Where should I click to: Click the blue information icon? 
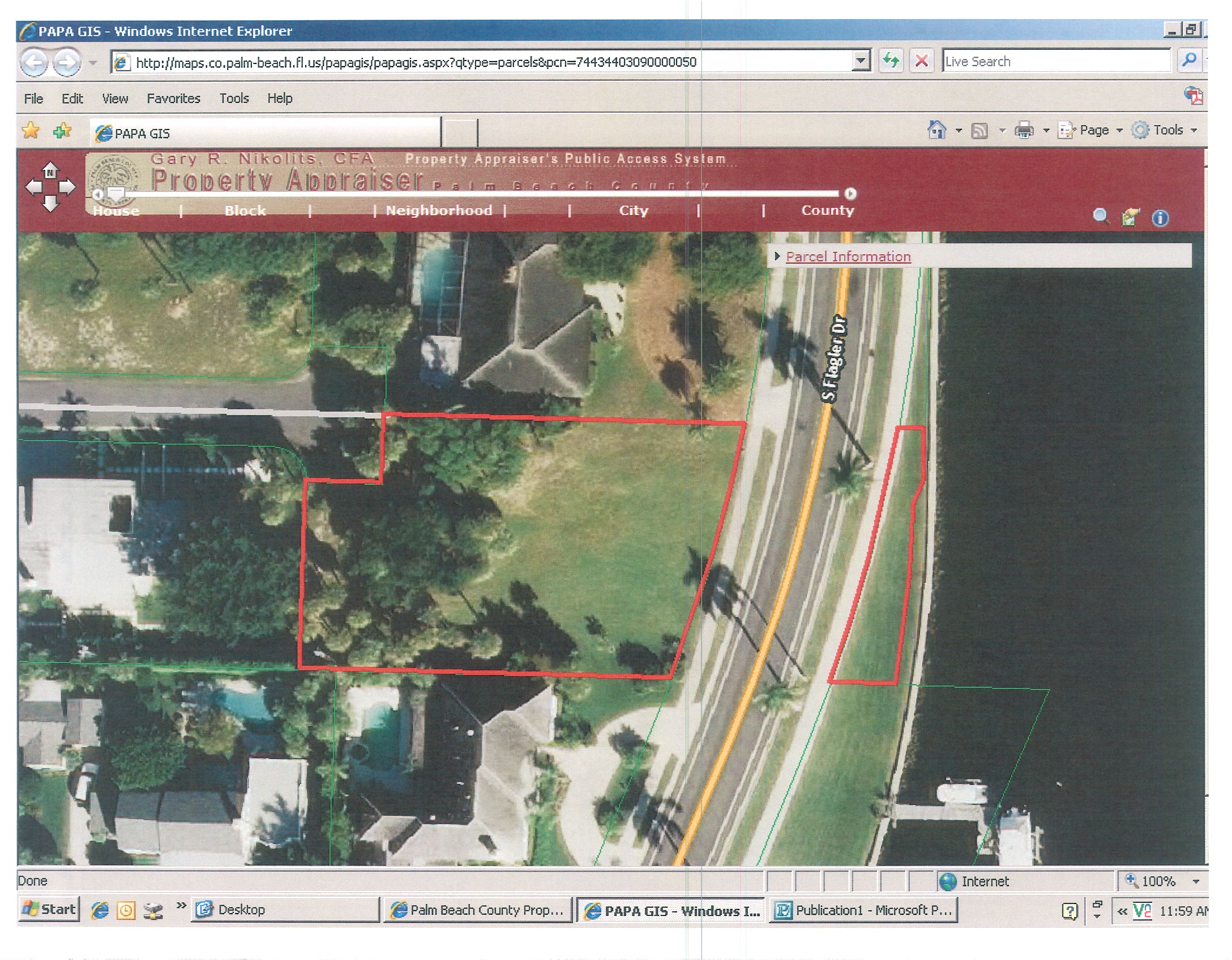(1160, 217)
